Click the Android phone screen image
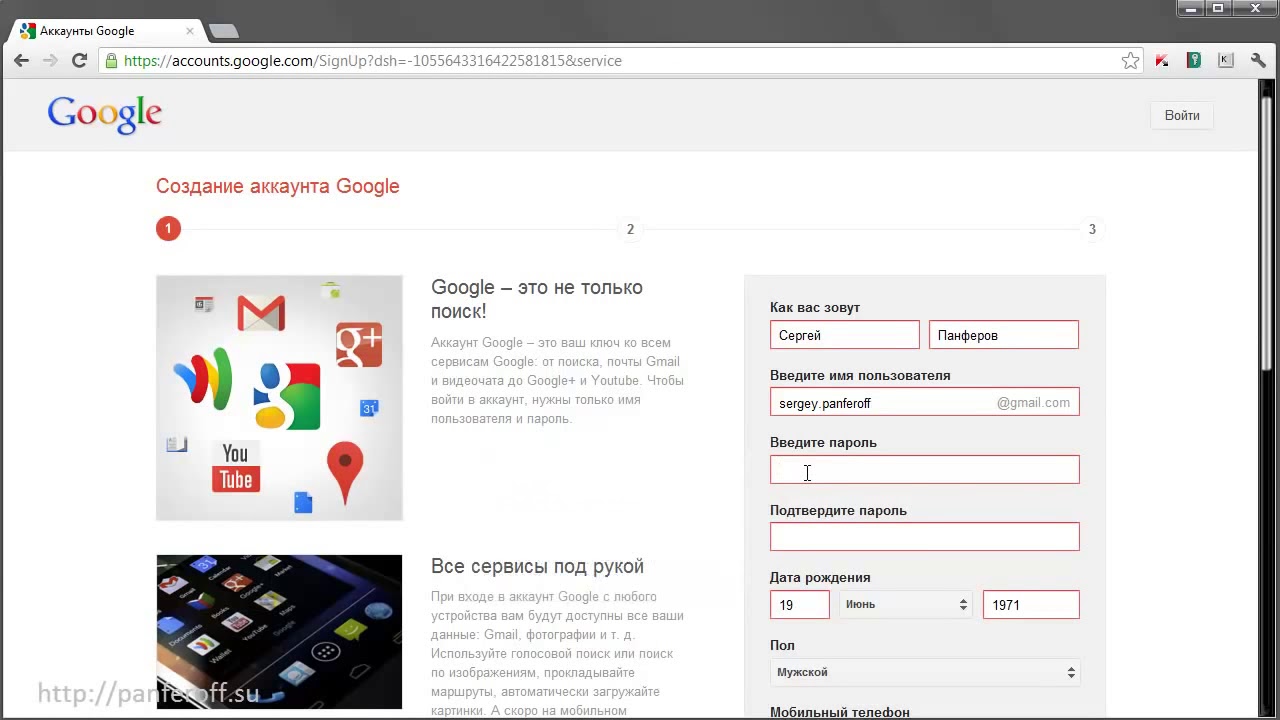This screenshot has width=1280, height=720. click(x=279, y=632)
